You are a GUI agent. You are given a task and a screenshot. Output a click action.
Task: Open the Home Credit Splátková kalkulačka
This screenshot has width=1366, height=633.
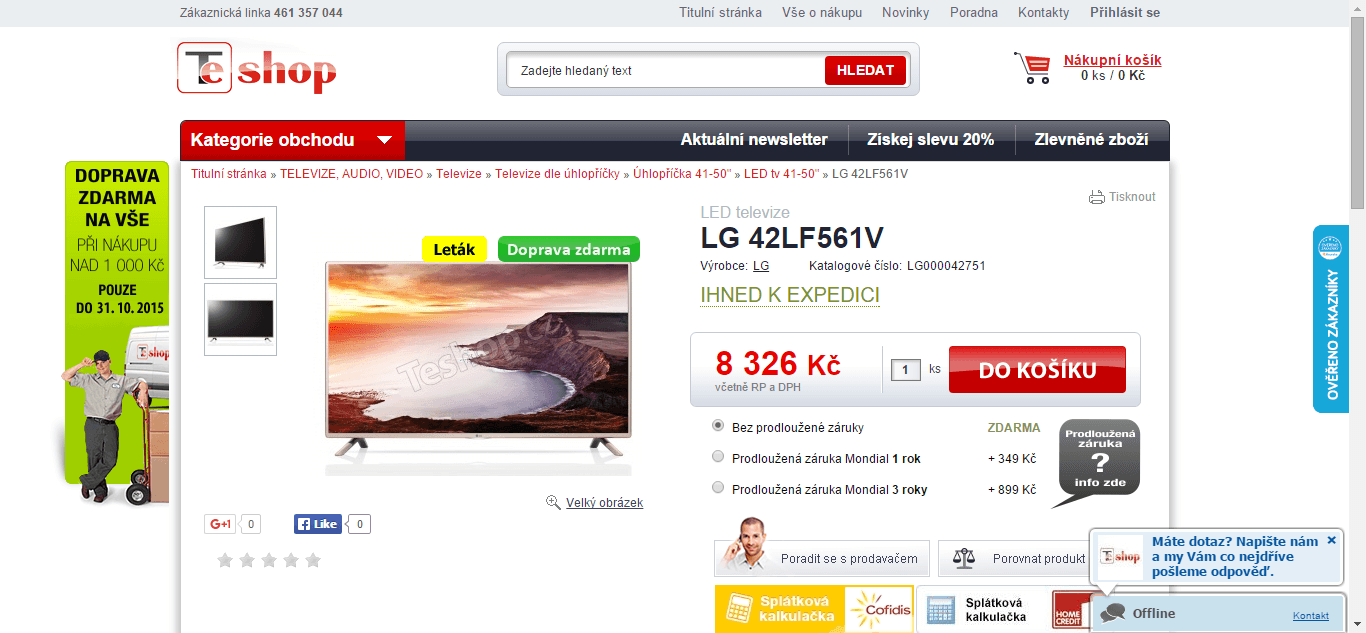pos(1003,609)
